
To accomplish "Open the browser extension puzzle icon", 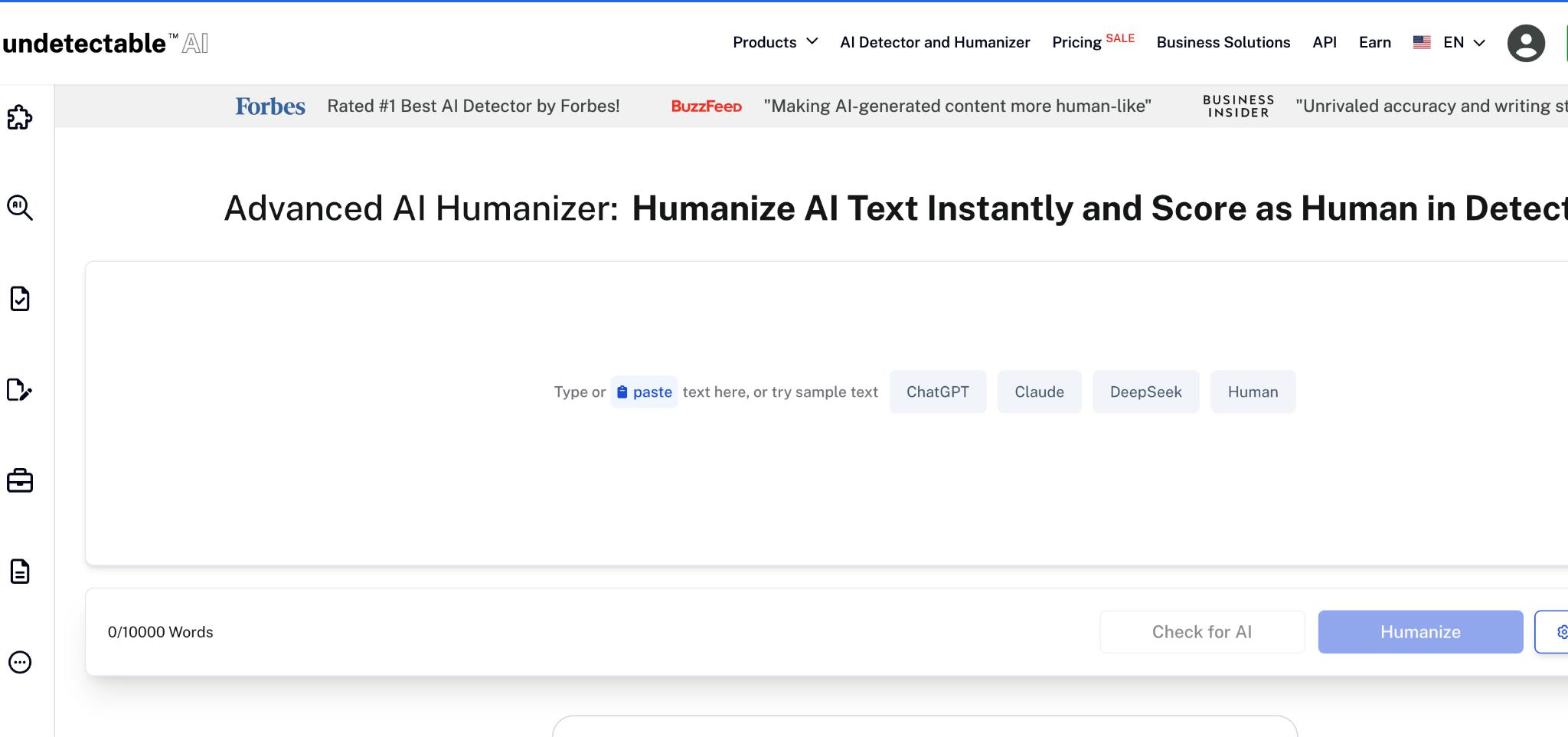I will (x=21, y=116).
